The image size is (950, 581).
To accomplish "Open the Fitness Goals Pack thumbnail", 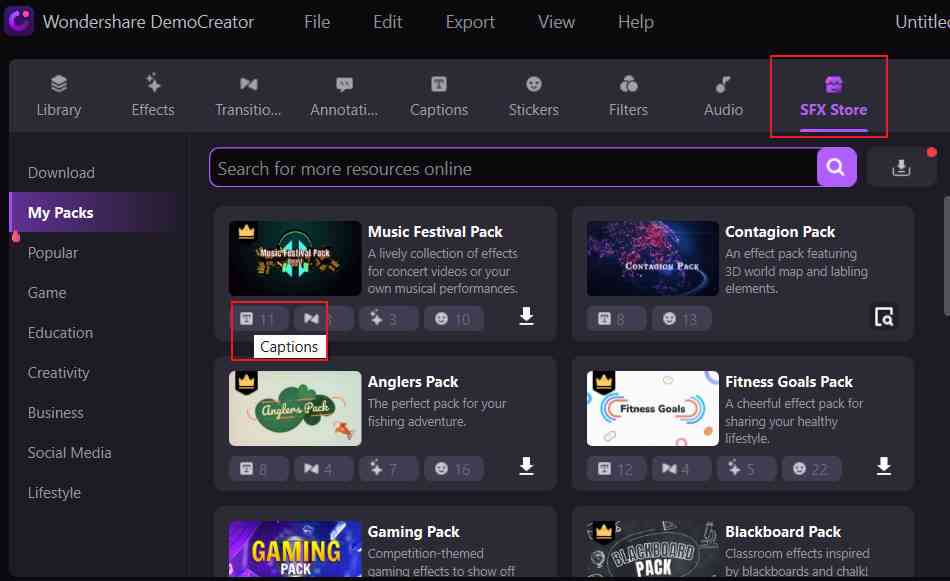I will pos(653,408).
